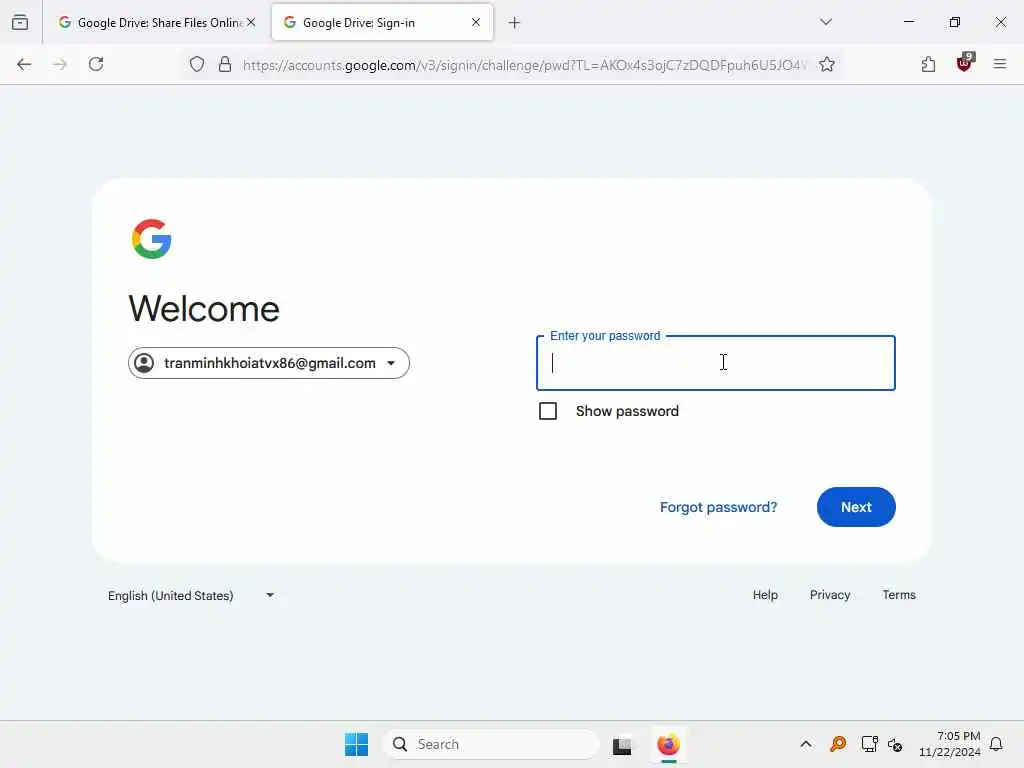Open the network display tray icon

(869, 744)
